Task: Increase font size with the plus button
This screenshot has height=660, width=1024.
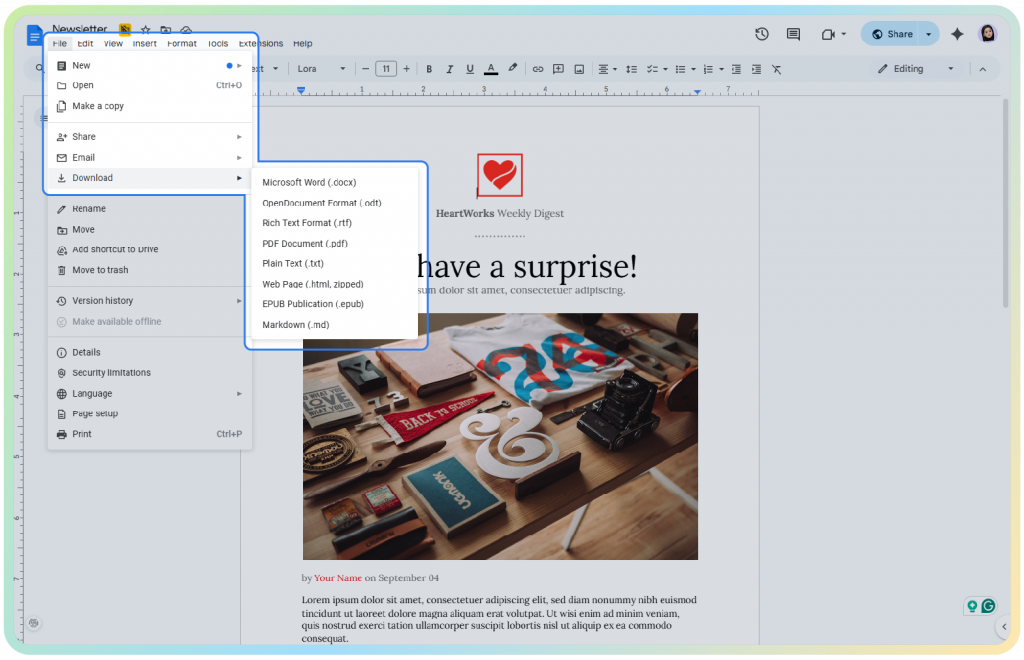Action: tap(406, 69)
